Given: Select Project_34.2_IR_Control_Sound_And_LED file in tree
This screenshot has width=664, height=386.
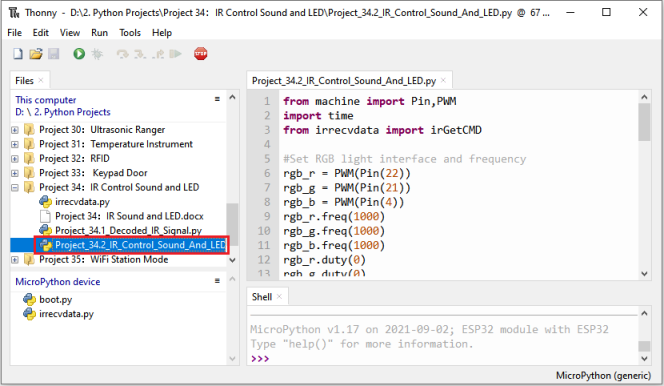Looking at the screenshot, I should (x=140, y=245).
